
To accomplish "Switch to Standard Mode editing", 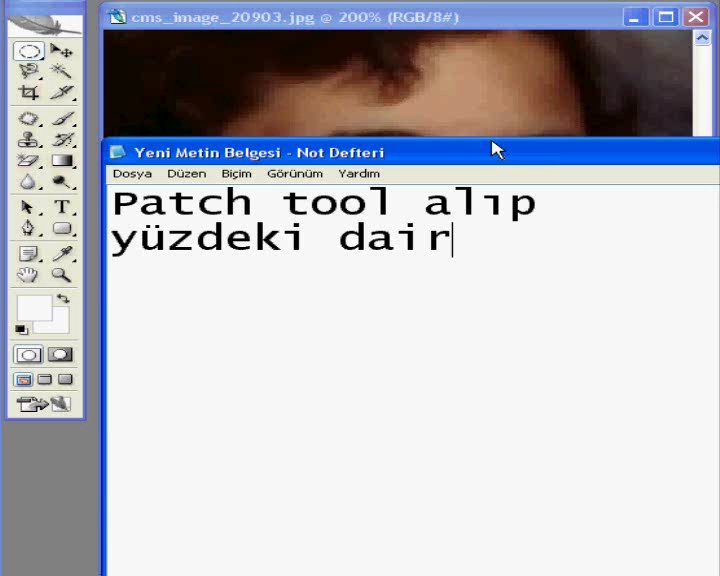I will [x=28, y=355].
